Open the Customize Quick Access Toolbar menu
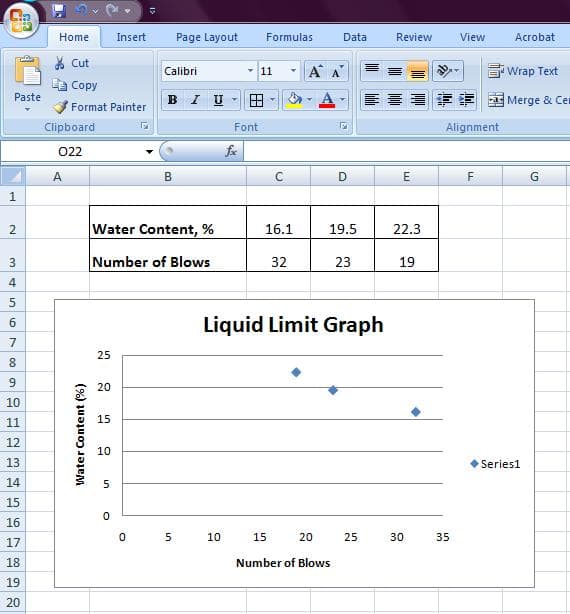This screenshot has height=614, width=570. 152,11
